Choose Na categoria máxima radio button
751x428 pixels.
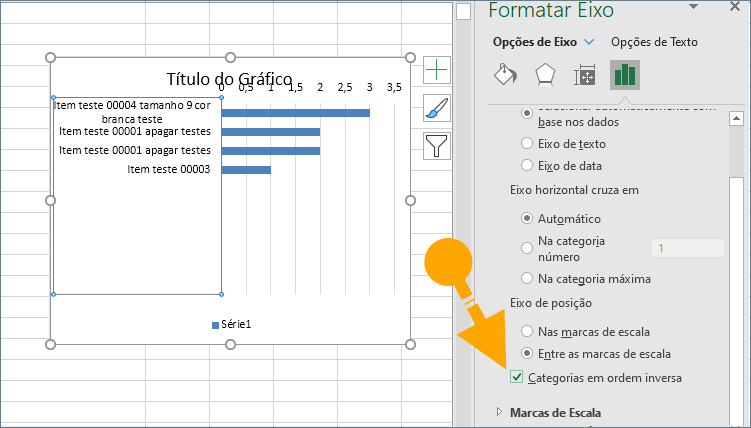pos(527,278)
